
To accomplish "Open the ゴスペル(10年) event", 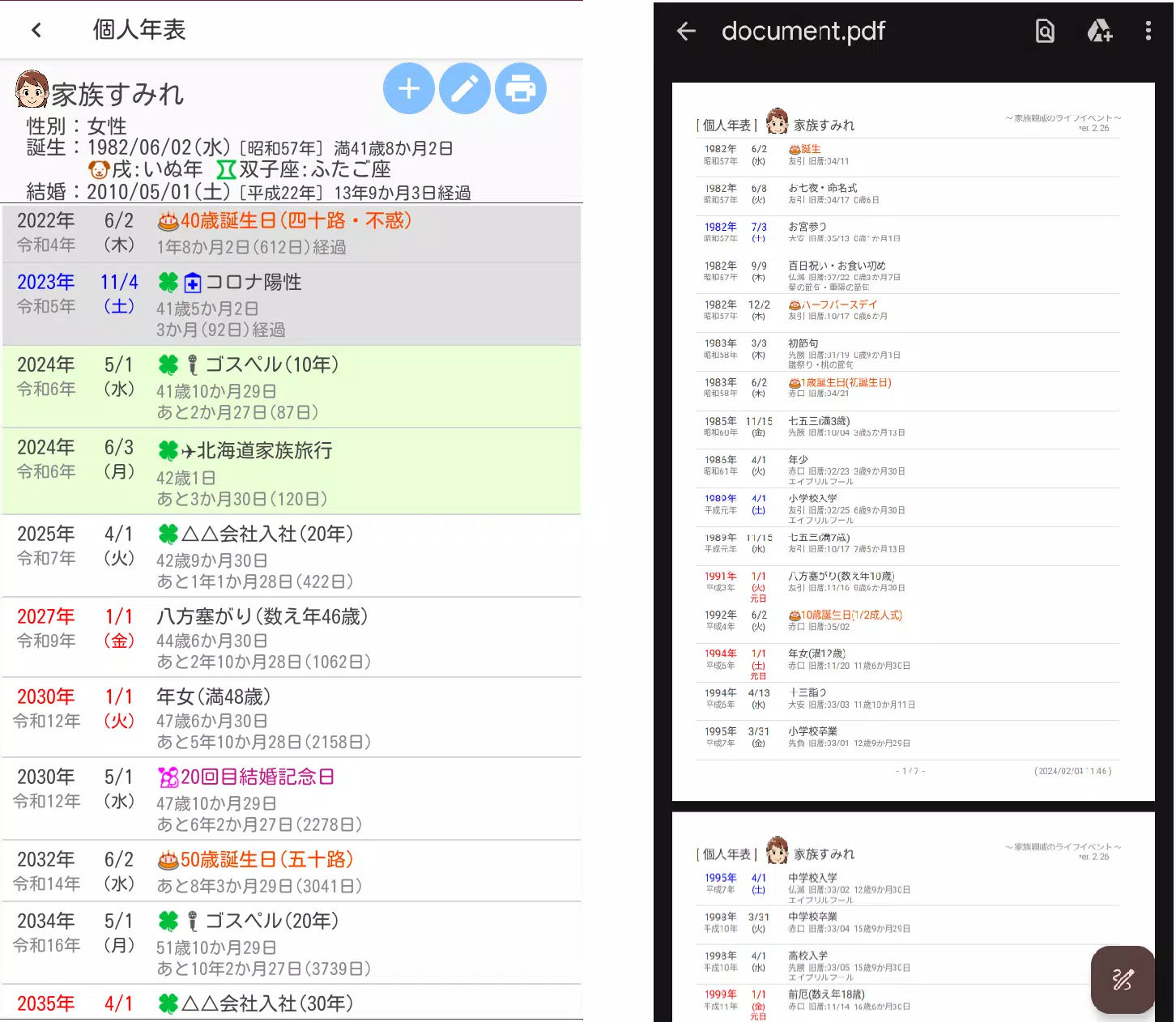I will click(292, 387).
